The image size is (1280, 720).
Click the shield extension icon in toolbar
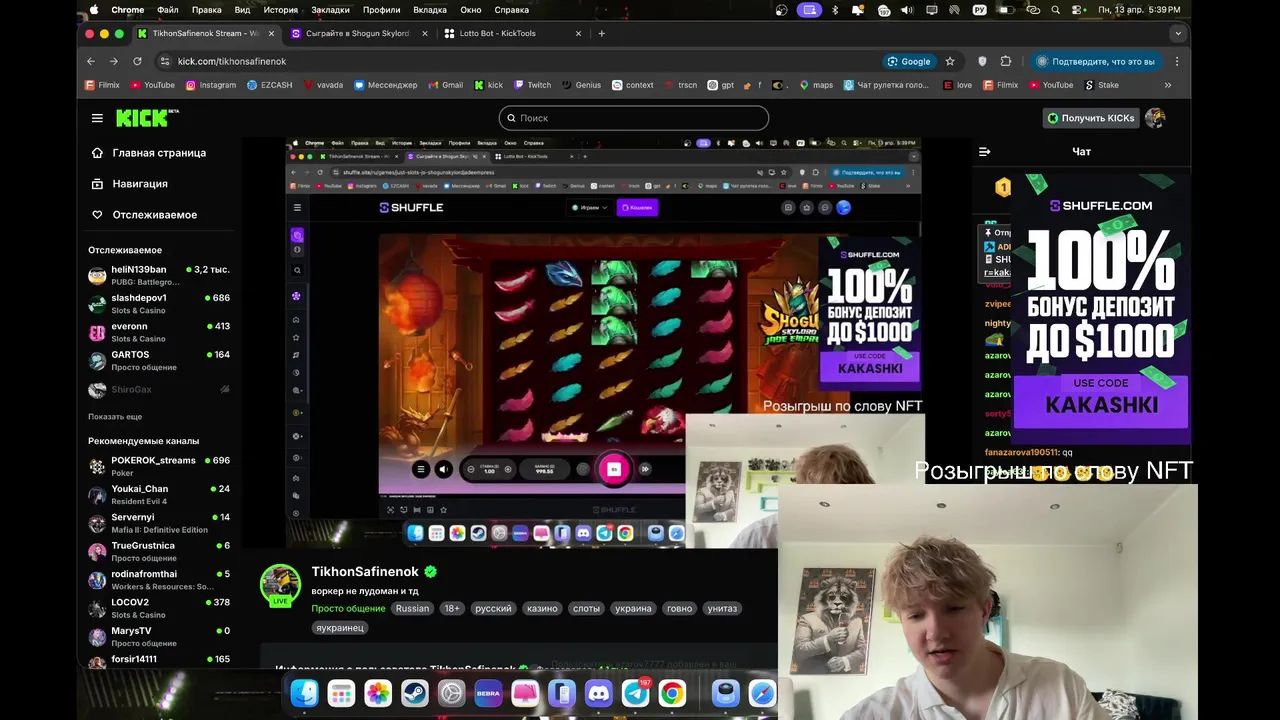coord(982,61)
